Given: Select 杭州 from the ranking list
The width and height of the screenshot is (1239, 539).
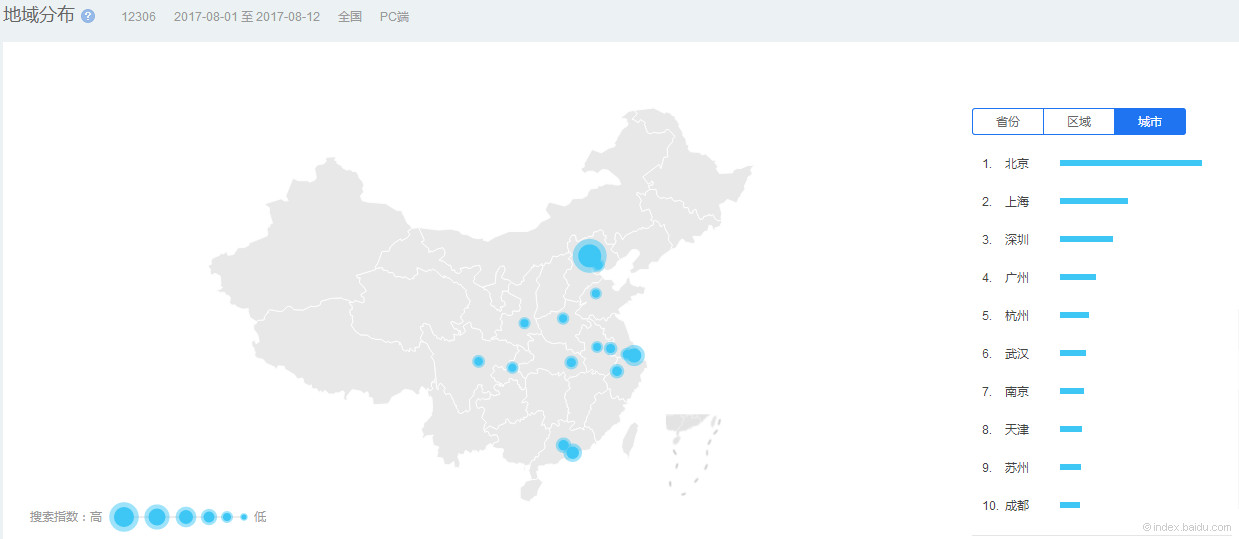Looking at the screenshot, I should click(1017, 316).
